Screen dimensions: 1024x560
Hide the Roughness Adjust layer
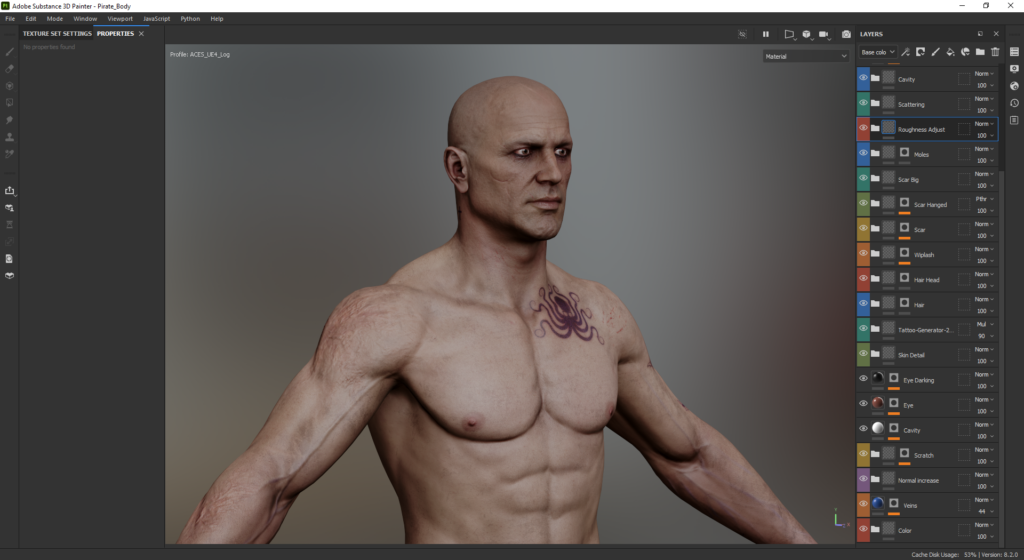pyautogui.click(x=863, y=128)
